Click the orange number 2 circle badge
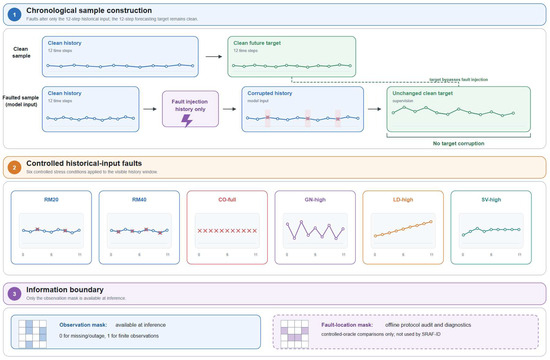 (14, 168)
